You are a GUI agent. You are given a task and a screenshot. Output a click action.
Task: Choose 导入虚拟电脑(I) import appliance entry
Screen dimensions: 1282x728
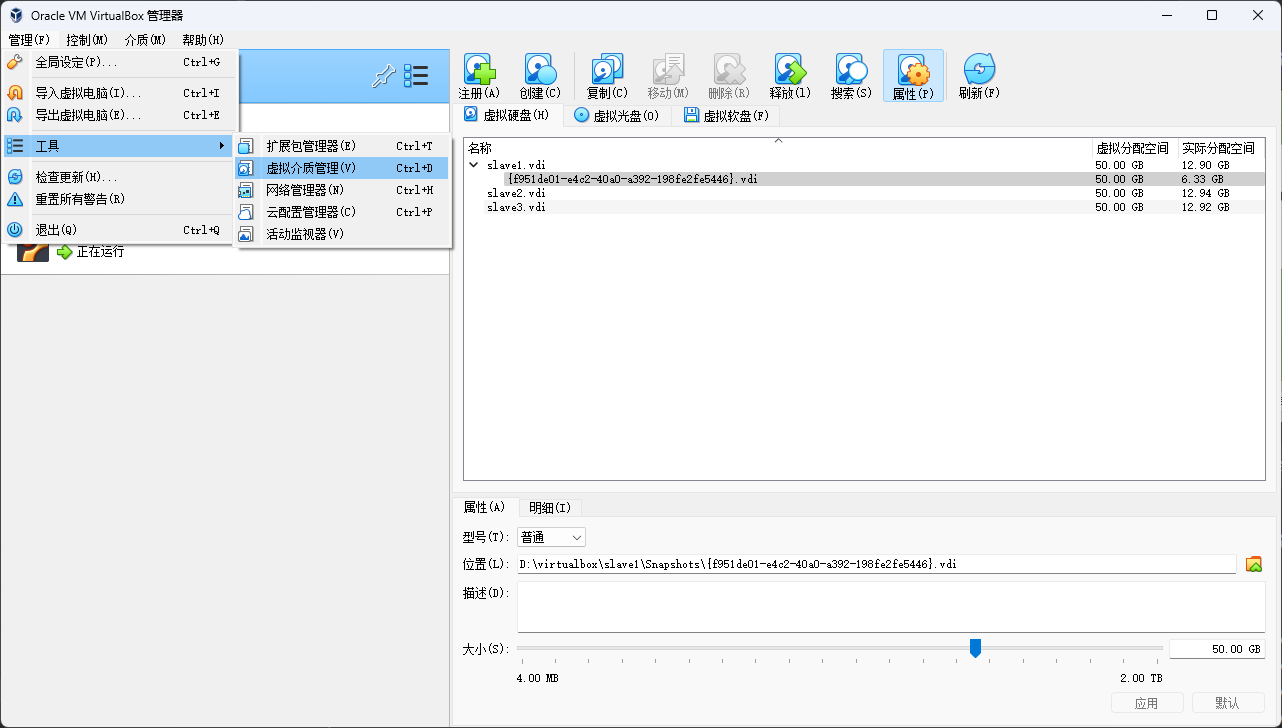point(120,93)
